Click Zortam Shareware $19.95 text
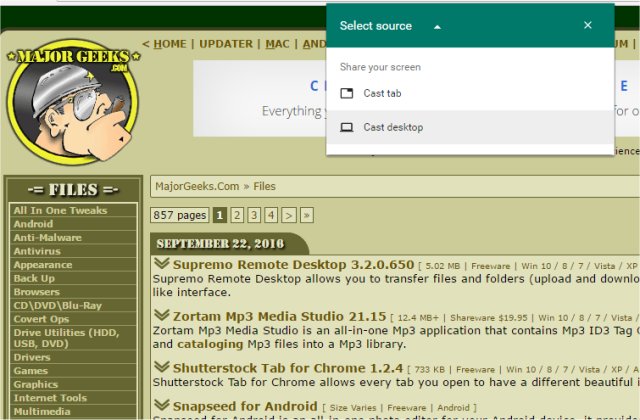640x420 pixels. click(x=489, y=318)
